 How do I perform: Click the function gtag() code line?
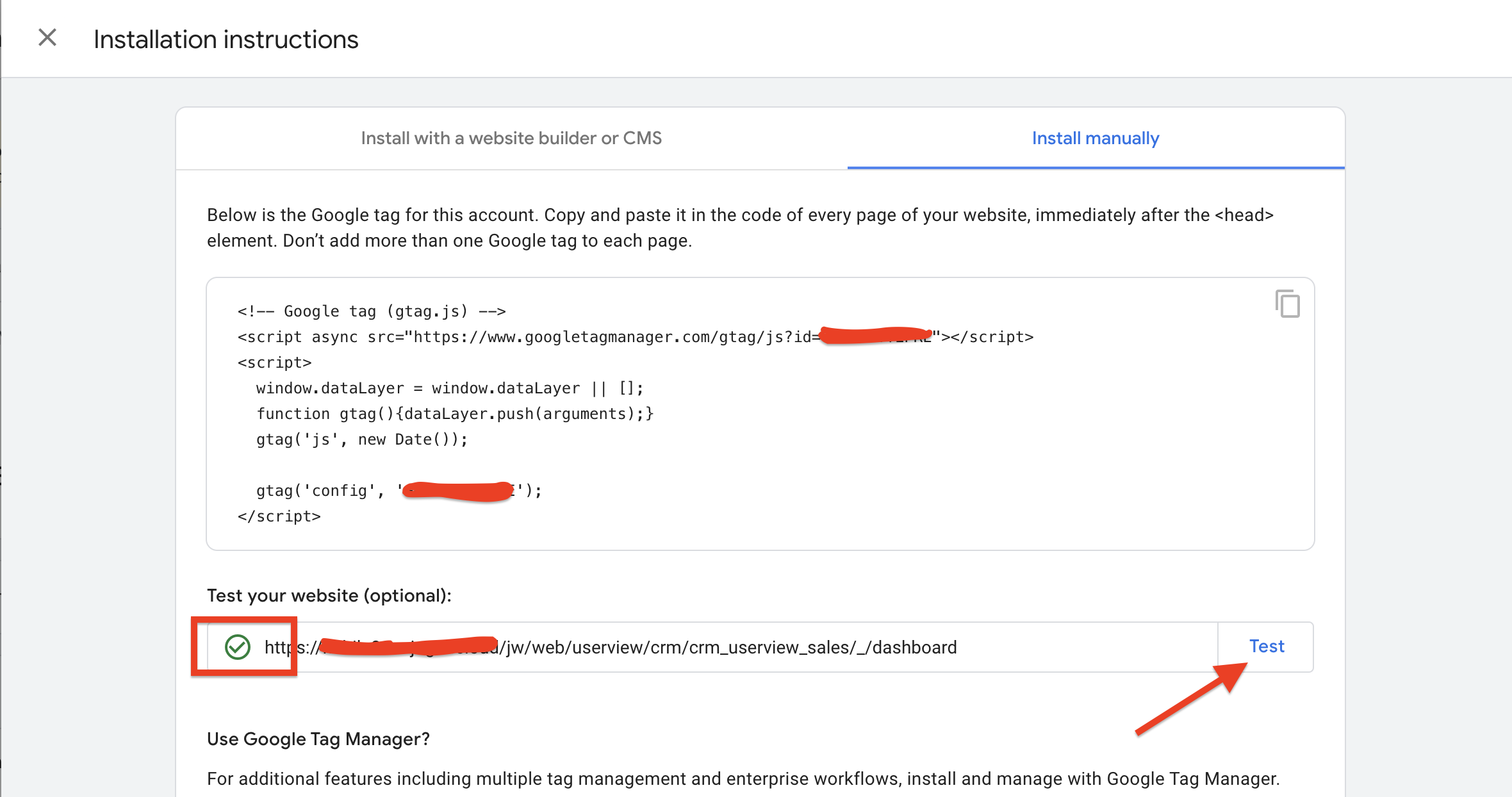pyautogui.click(x=454, y=414)
